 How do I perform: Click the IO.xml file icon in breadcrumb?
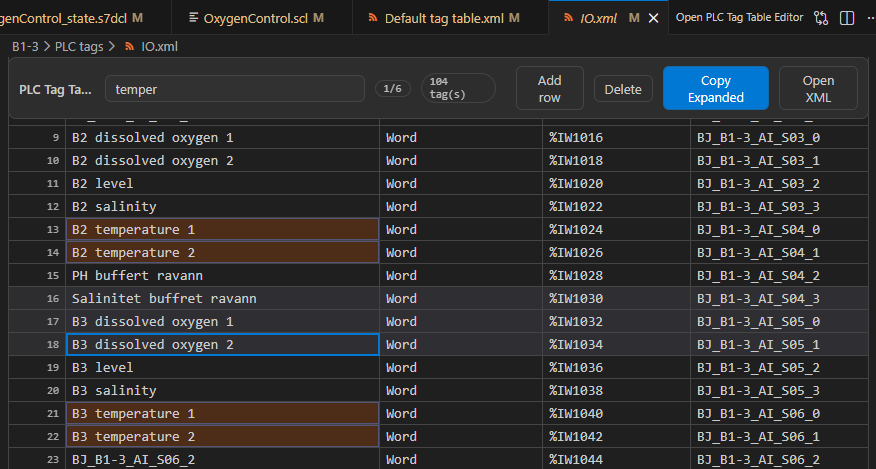tap(130, 46)
